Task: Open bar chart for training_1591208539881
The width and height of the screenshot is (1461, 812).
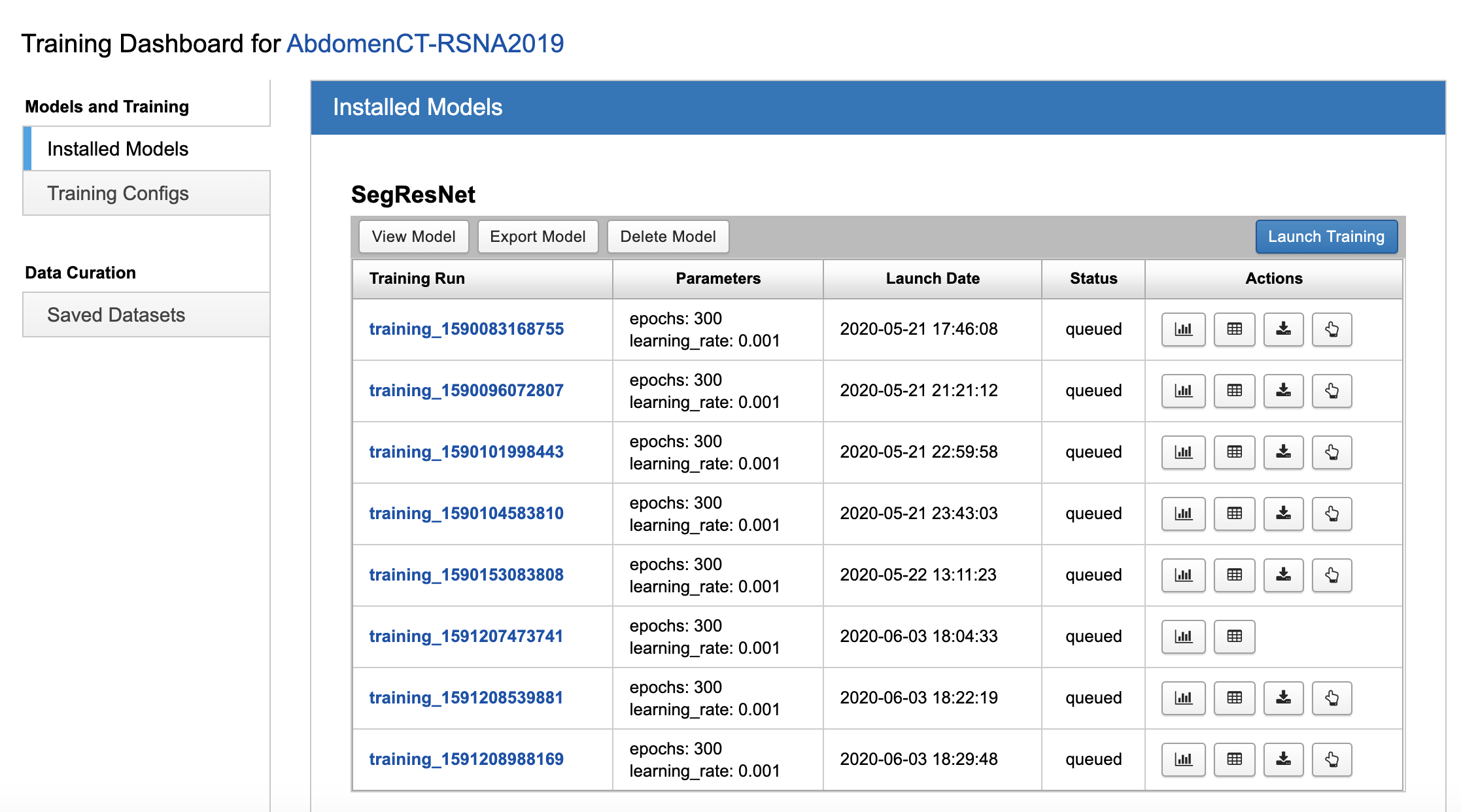Action: pyautogui.click(x=1183, y=698)
